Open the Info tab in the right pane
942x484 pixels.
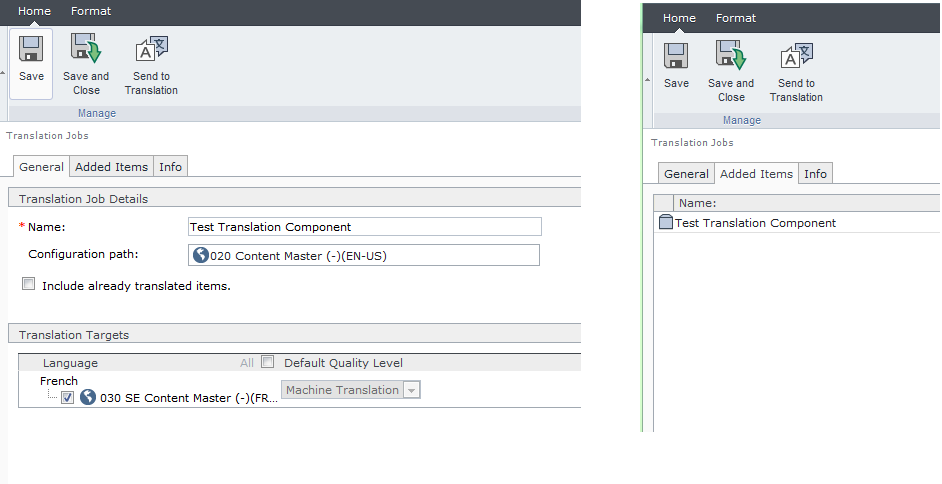[815, 174]
